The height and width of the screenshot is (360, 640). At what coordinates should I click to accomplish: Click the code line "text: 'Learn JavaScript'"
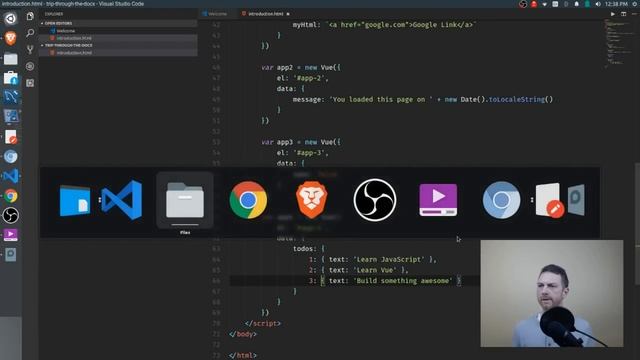point(372,260)
